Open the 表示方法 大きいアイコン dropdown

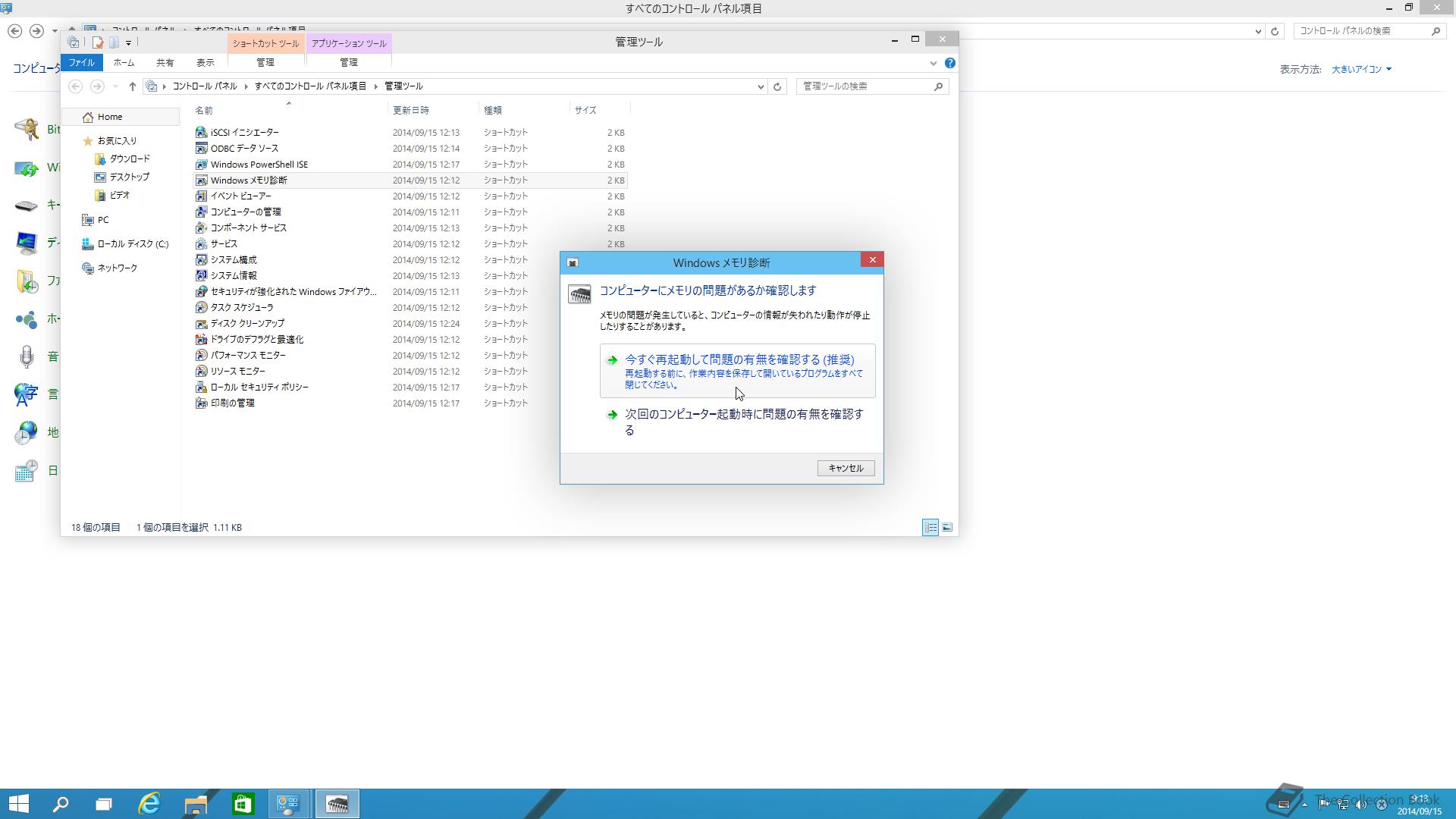pyautogui.click(x=1361, y=69)
